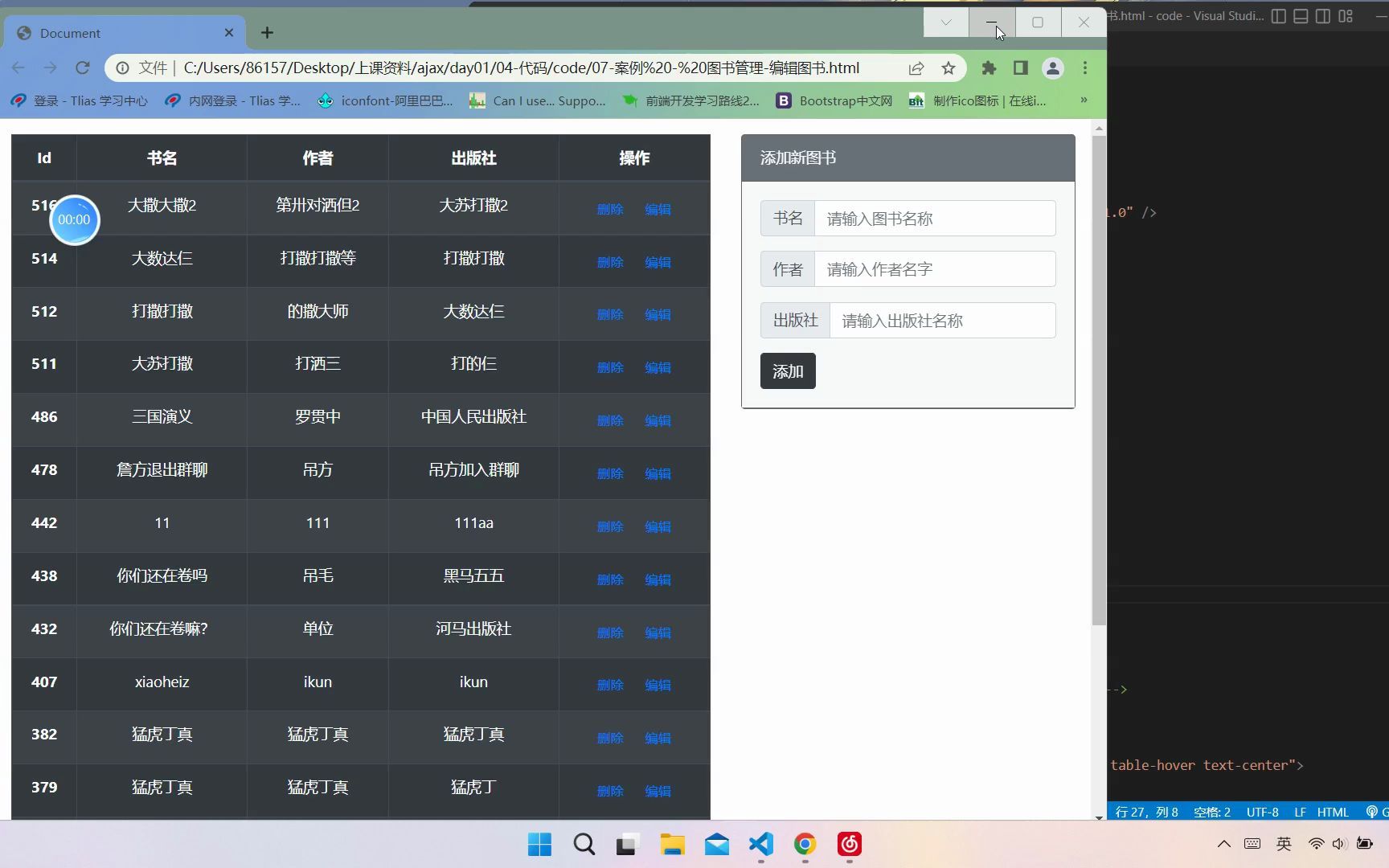Click 编辑 for book 516
1389x868 pixels.
coord(658,209)
